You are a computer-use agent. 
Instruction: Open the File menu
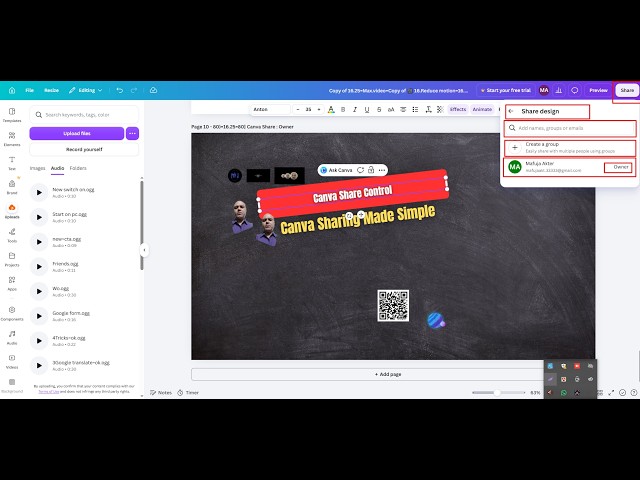pyautogui.click(x=29, y=90)
